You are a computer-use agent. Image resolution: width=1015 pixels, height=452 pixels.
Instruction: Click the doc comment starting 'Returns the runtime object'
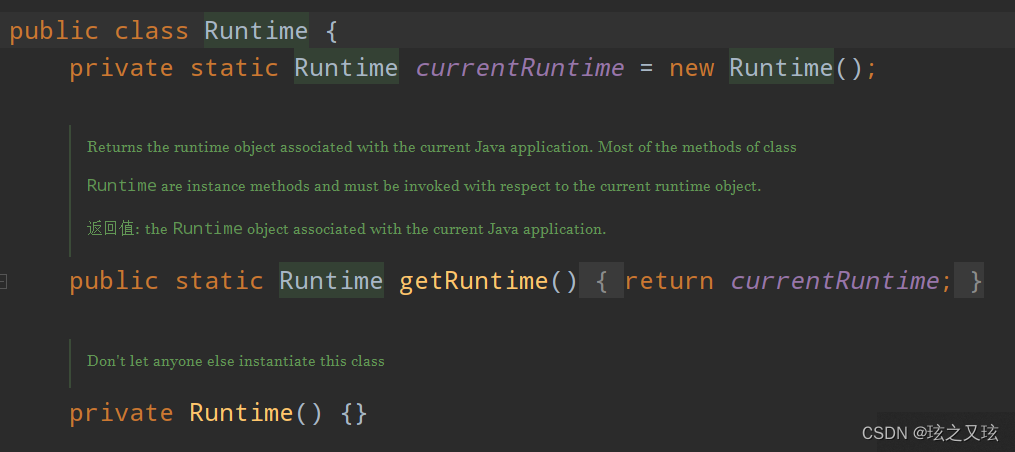pos(441,147)
